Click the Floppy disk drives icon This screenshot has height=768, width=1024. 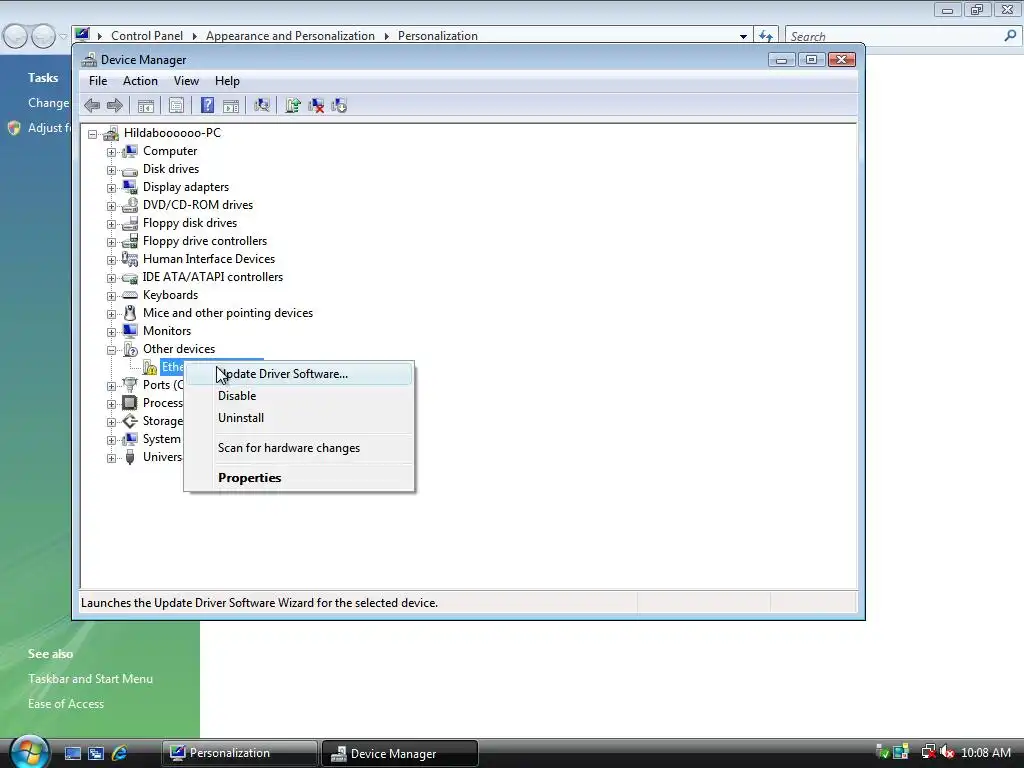pyautogui.click(x=130, y=223)
